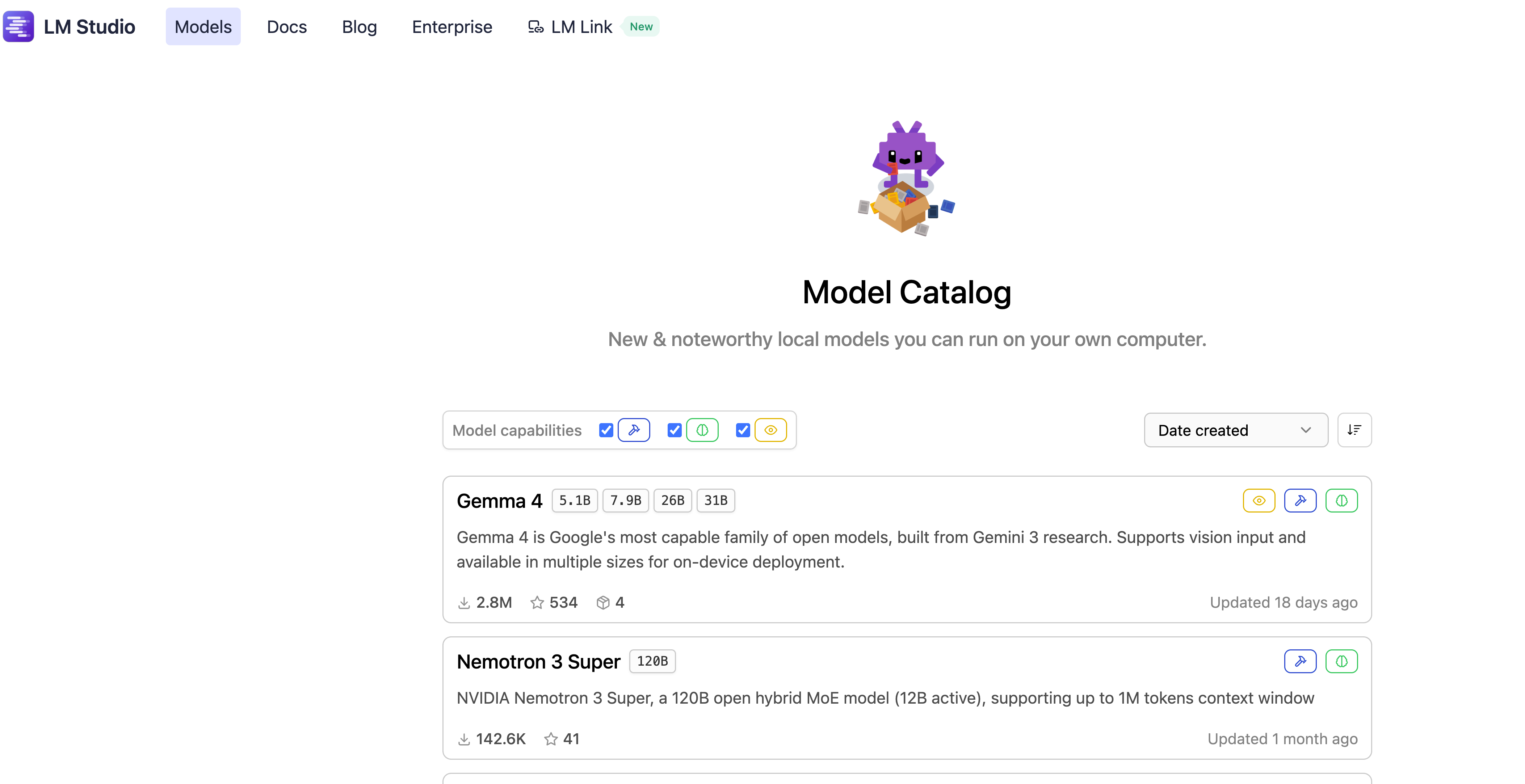Image resolution: width=1525 pixels, height=784 pixels.
Task: Click the 'Updated 1 month ago' text
Action: [1282, 739]
